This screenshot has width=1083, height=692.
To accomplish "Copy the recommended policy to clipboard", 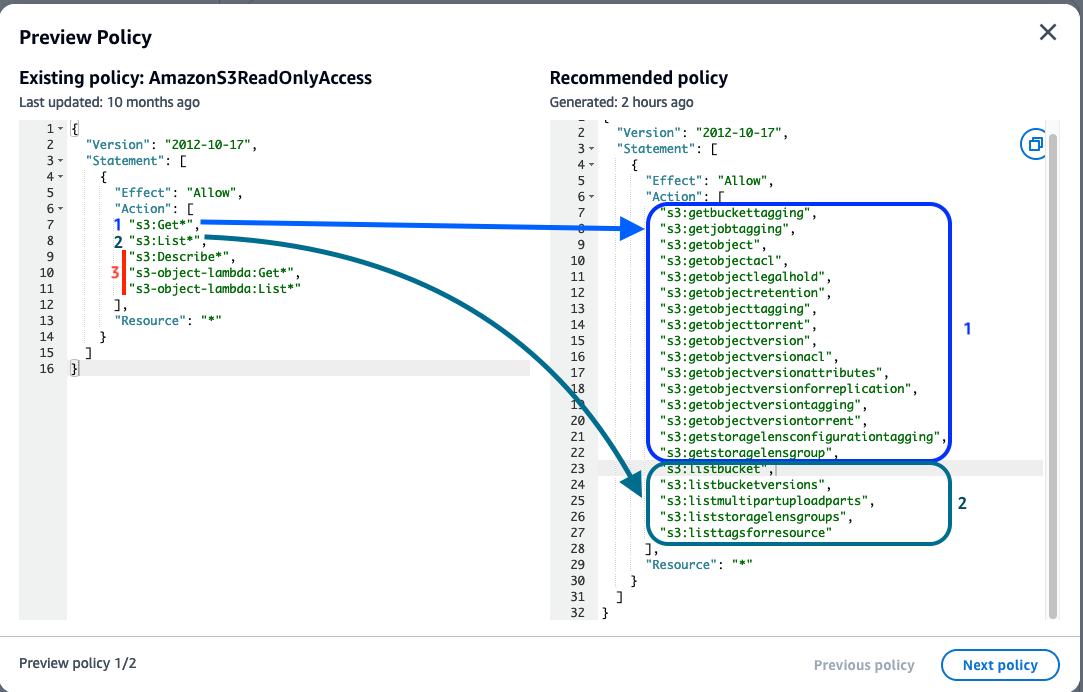I will pos(1035,144).
